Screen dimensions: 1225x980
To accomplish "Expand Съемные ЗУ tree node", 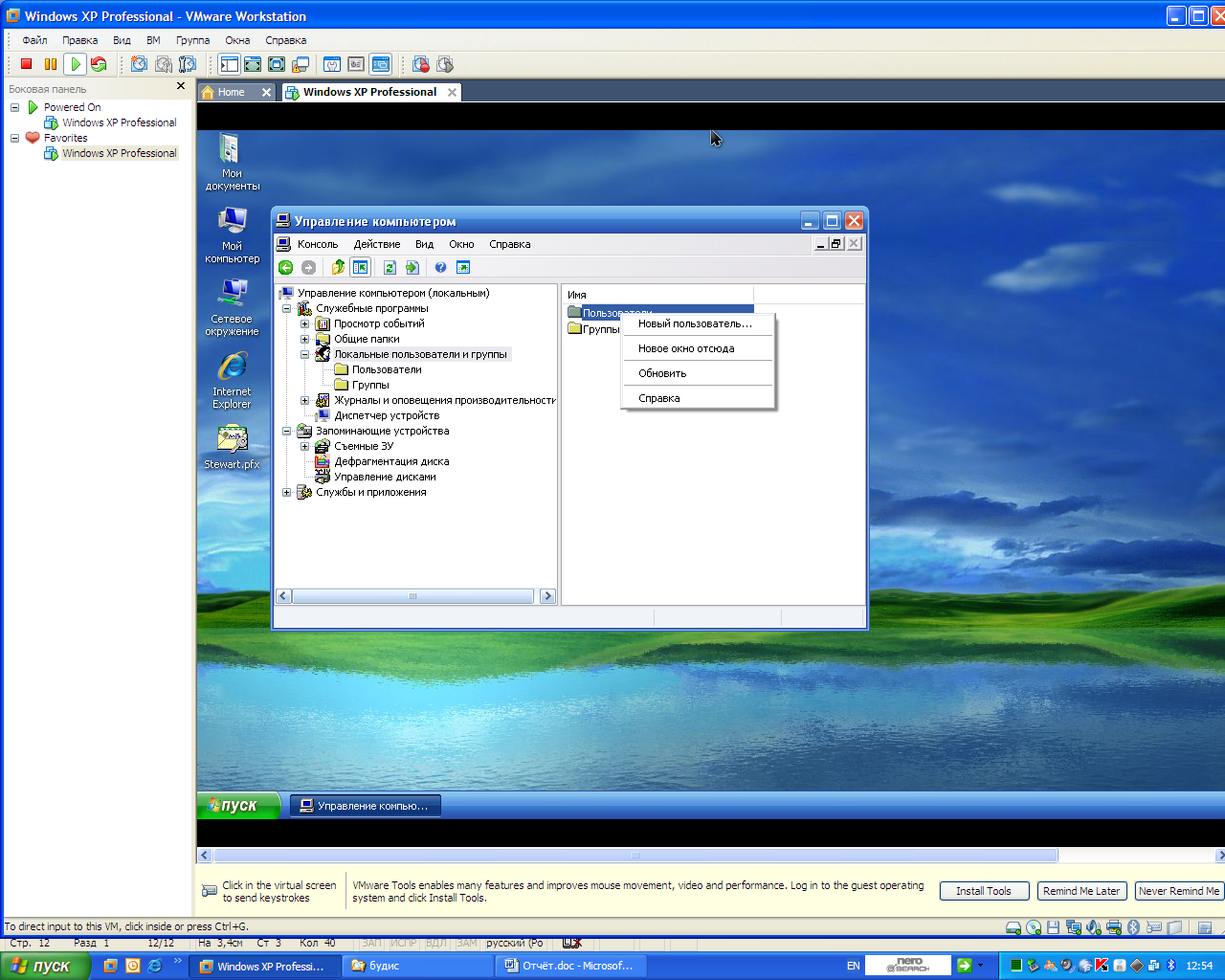I will pos(304,446).
